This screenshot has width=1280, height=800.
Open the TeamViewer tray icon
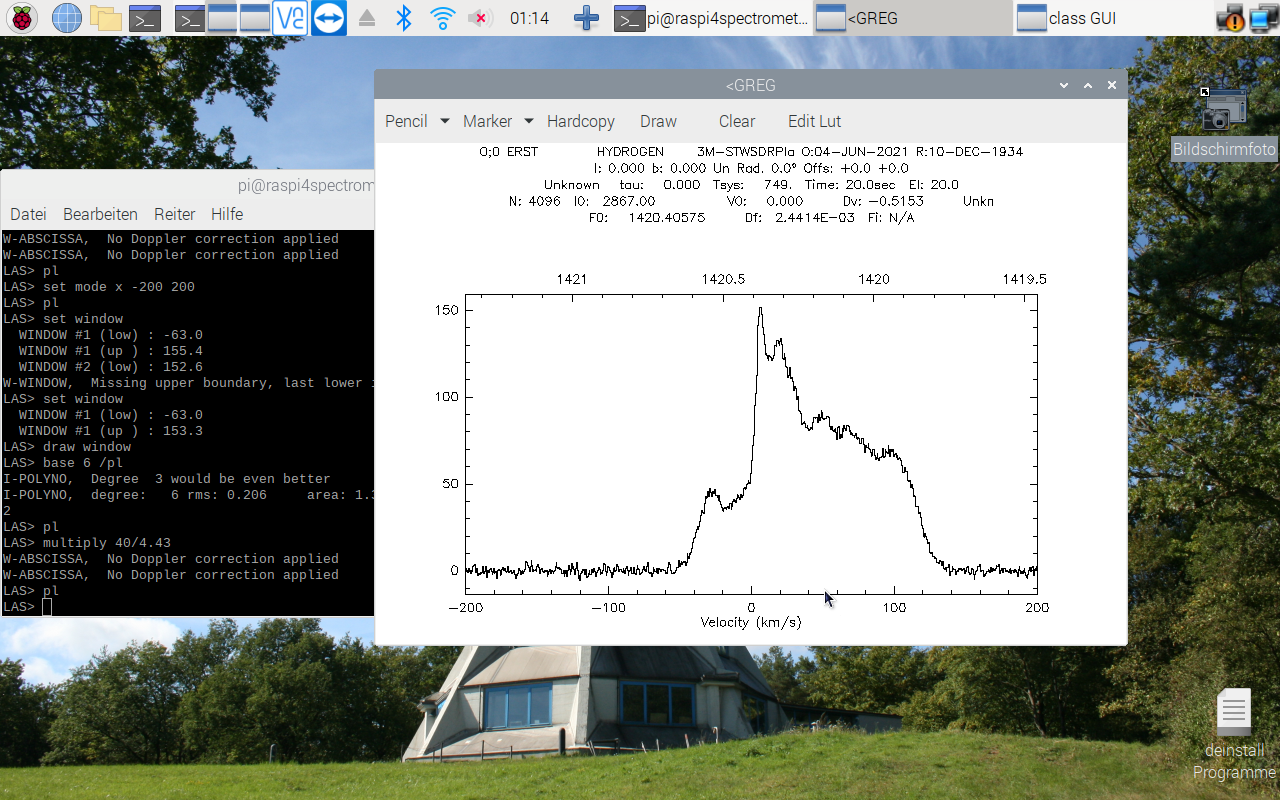pyautogui.click(x=328, y=18)
